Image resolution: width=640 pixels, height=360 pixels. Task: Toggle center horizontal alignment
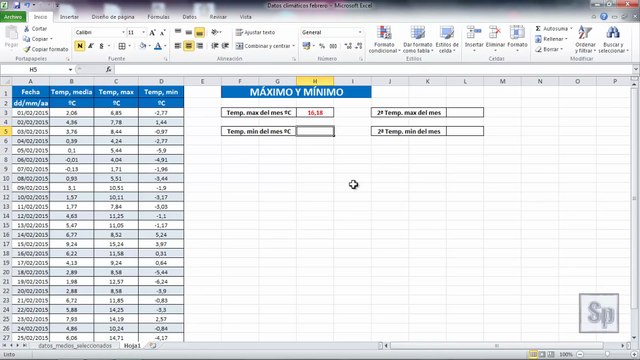click(189, 46)
